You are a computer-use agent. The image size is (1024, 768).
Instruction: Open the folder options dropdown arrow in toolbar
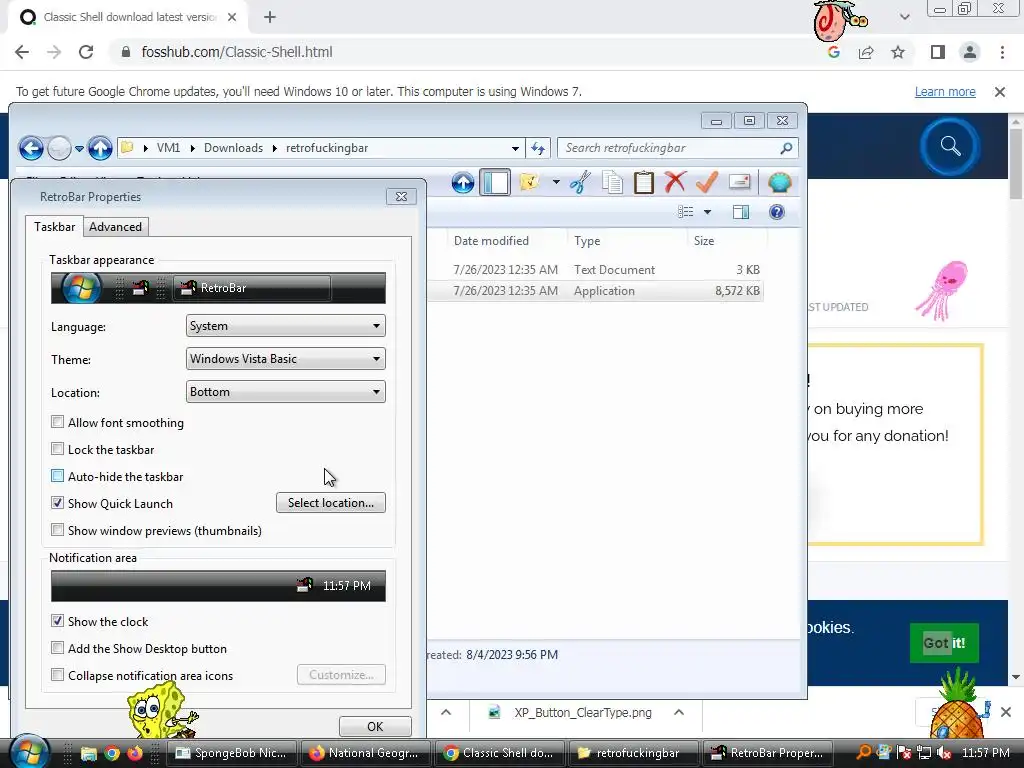pyautogui.click(x=556, y=182)
